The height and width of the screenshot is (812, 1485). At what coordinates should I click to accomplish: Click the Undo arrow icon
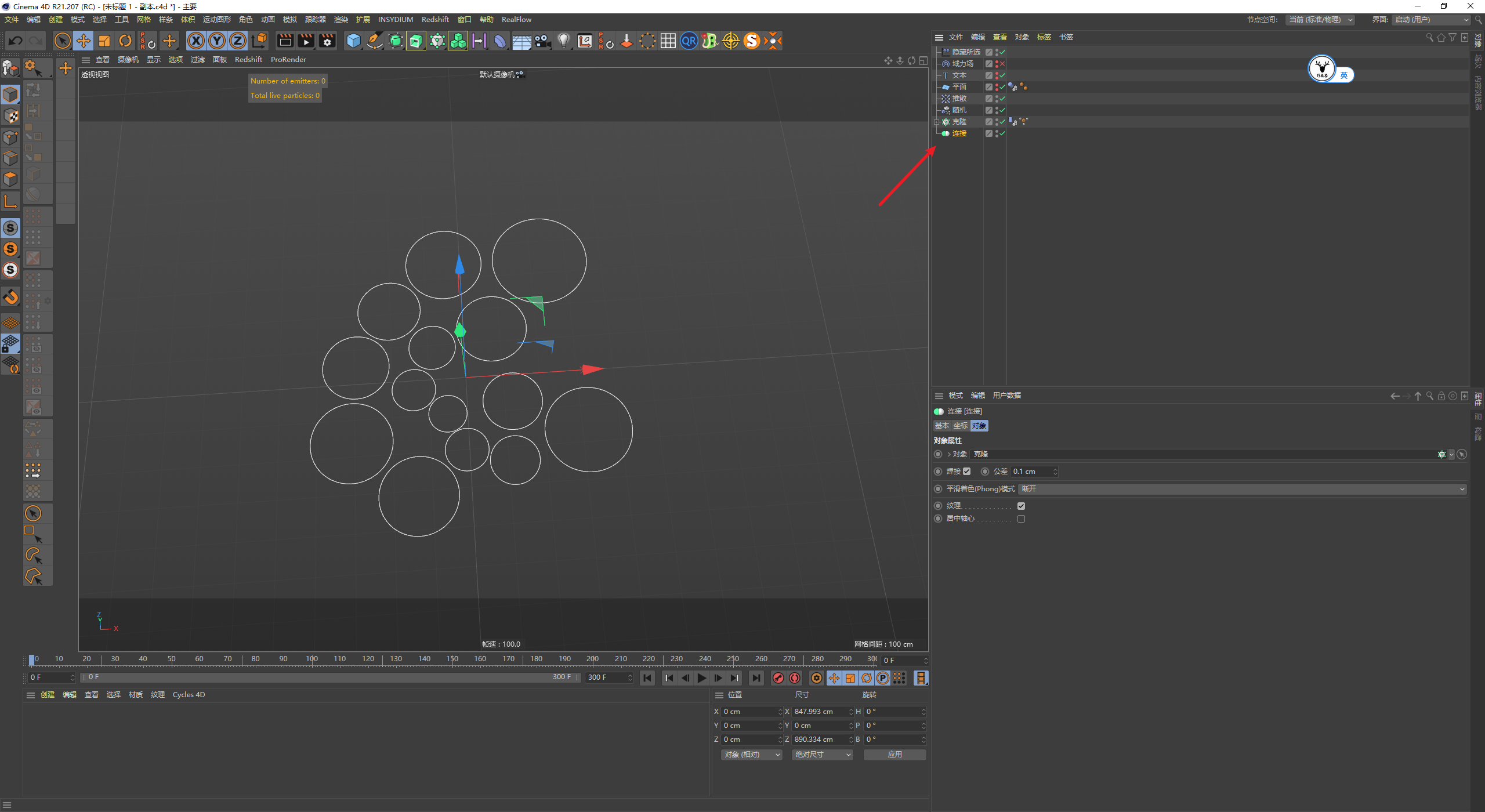click(x=16, y=41)
